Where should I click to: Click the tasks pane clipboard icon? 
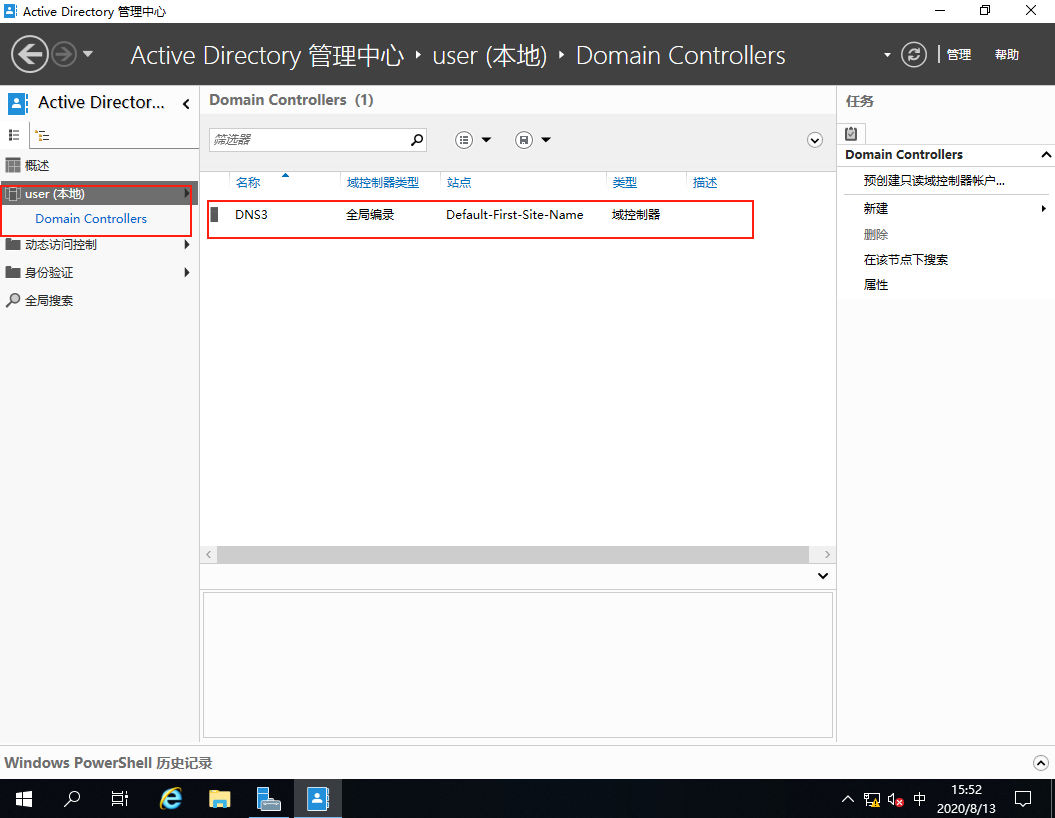pyautogui.click(x=851, y=133)
